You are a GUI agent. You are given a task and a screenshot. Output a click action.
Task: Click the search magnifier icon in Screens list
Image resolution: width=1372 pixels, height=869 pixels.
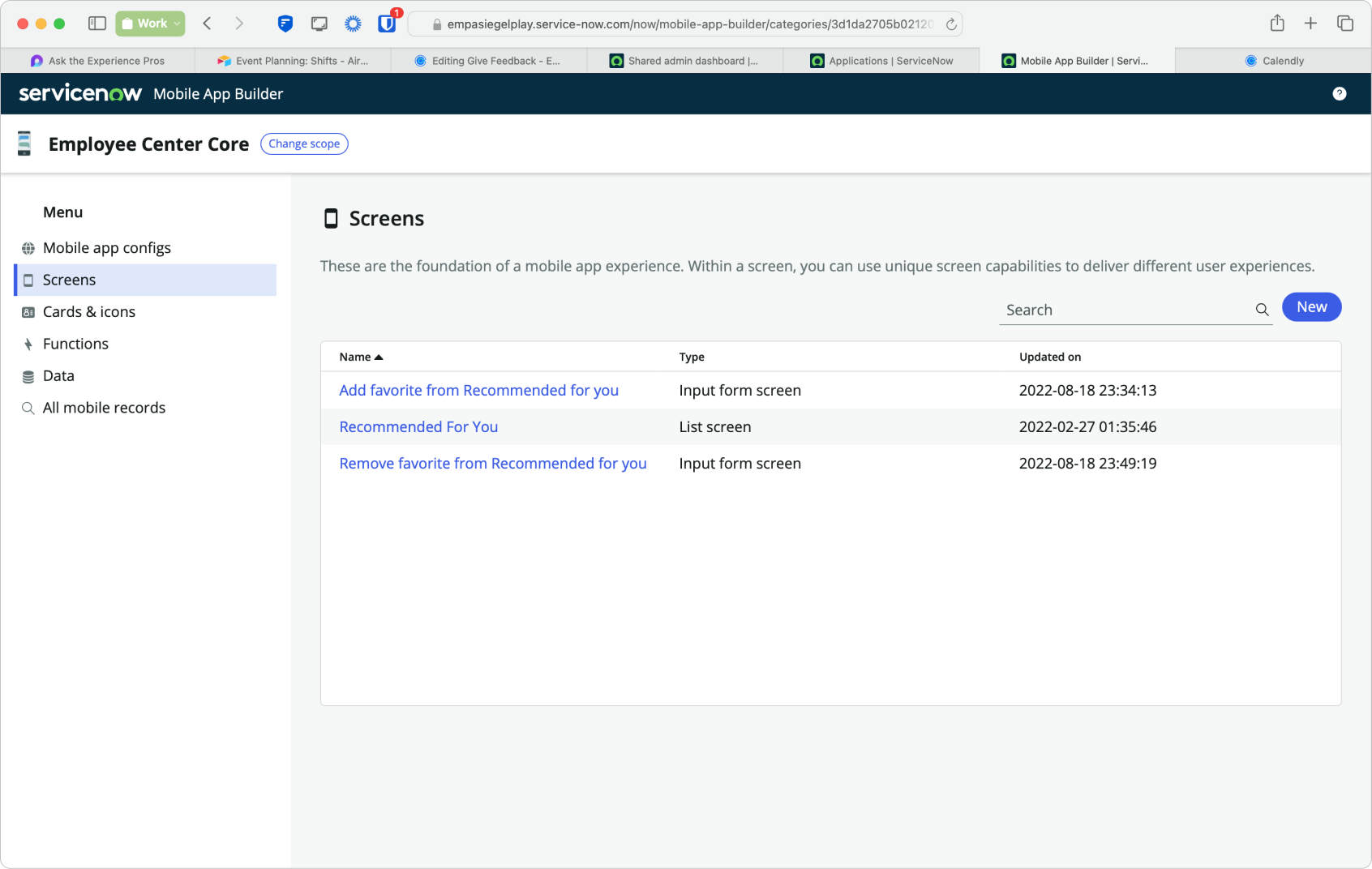click(x=1262, y=310)
